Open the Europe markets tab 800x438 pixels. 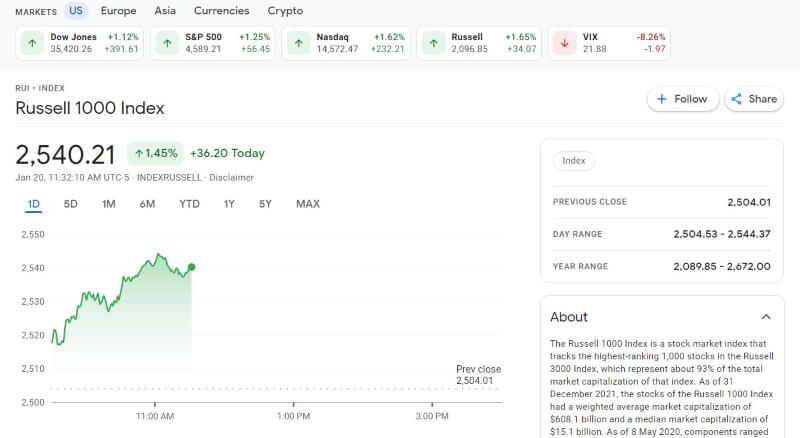pyautogui.click(x=118, y=11)
